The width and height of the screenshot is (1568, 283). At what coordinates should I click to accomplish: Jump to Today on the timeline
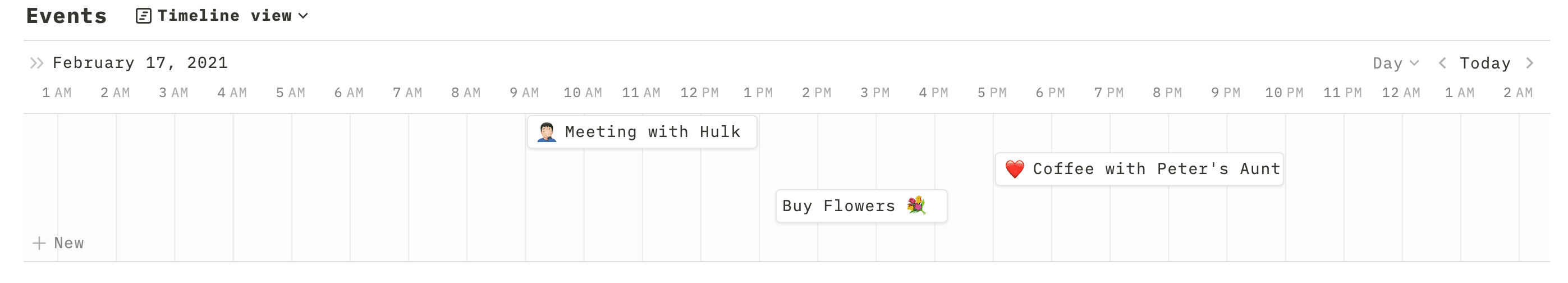click(1484, 63)
